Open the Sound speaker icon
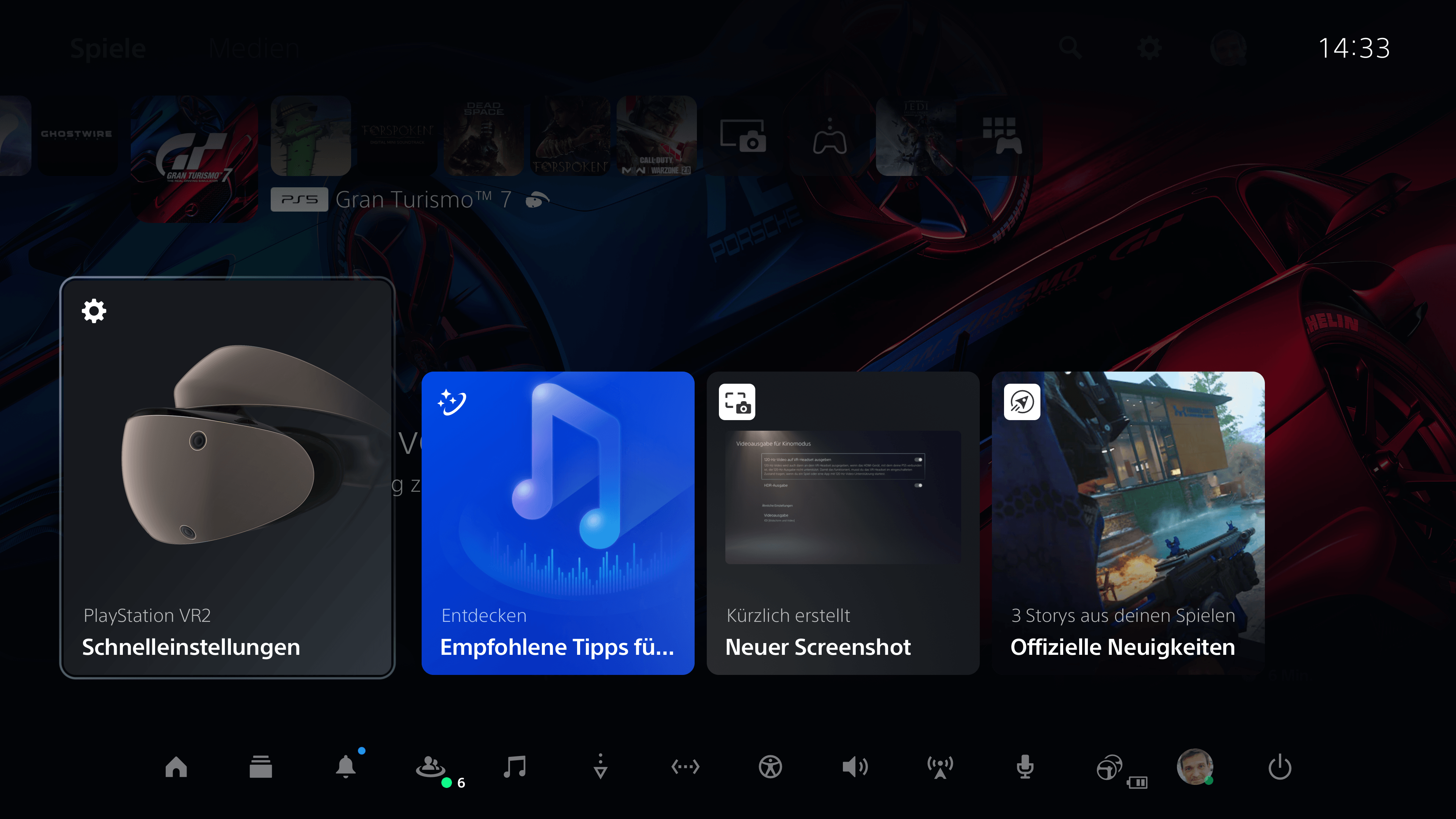Viewport: 1456px width, 819px height. point(855,767)
